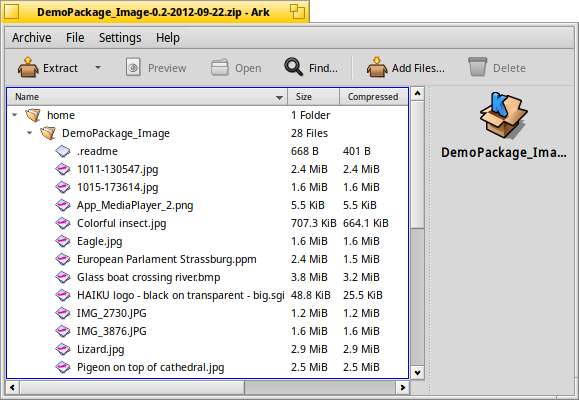
Task: Open the Archive menu
Action: [x=31, y=38]
